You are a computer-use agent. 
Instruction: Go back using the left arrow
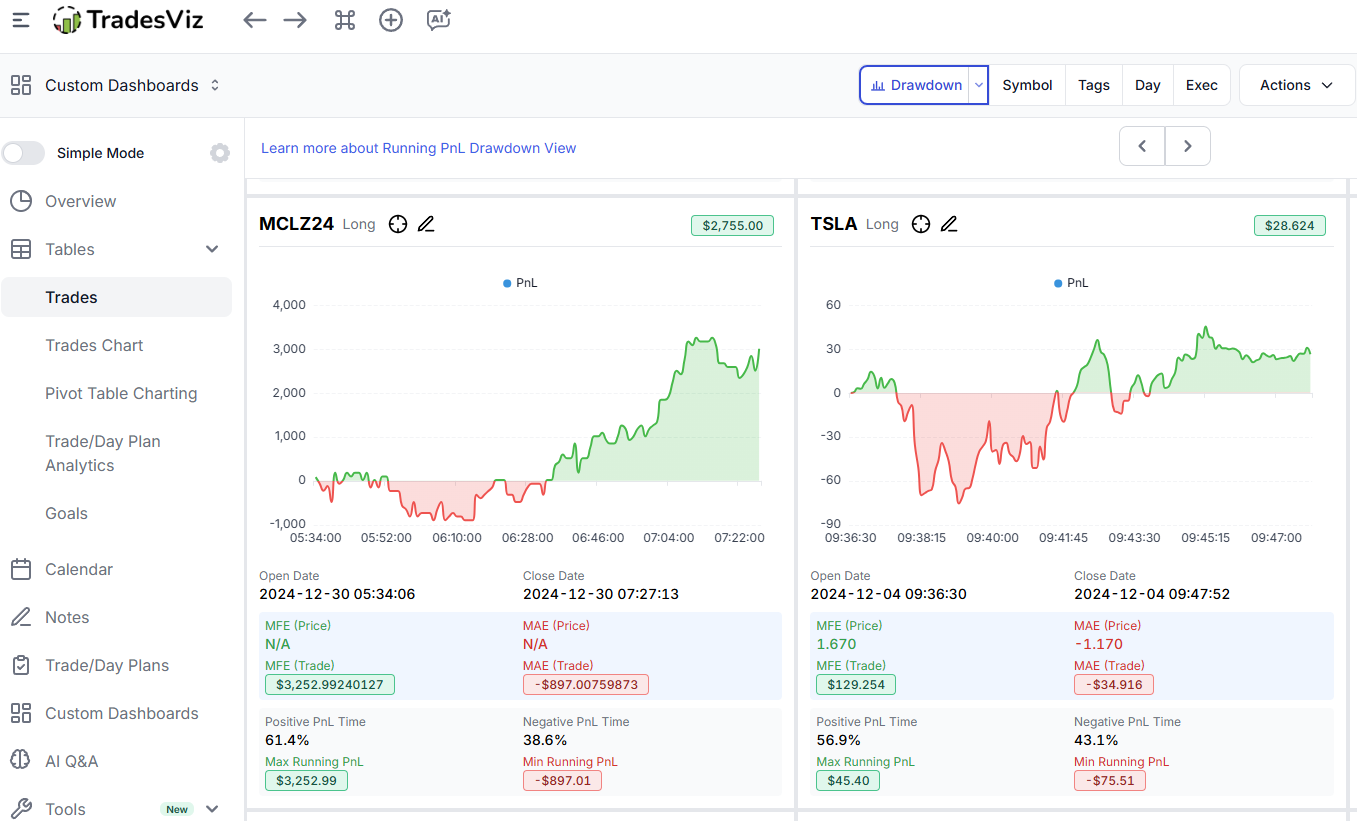coord(255,20)
